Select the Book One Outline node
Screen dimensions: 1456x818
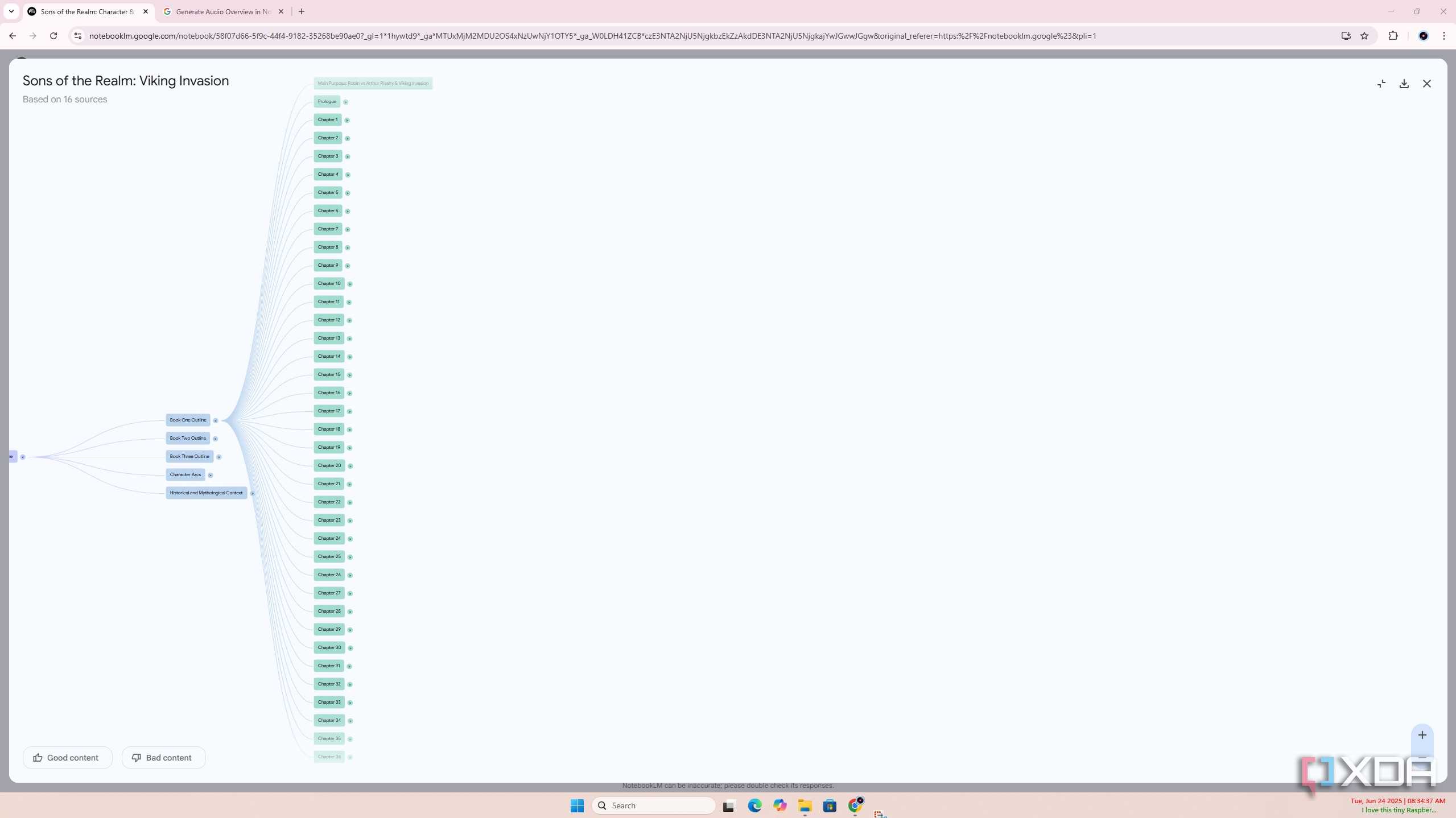188,420
